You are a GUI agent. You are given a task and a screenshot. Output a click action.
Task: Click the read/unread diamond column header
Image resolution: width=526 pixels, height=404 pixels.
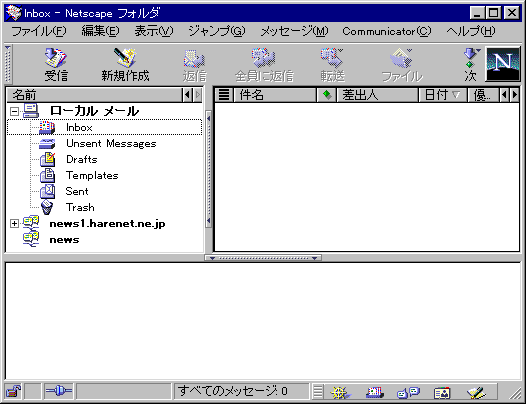point(327,95)
